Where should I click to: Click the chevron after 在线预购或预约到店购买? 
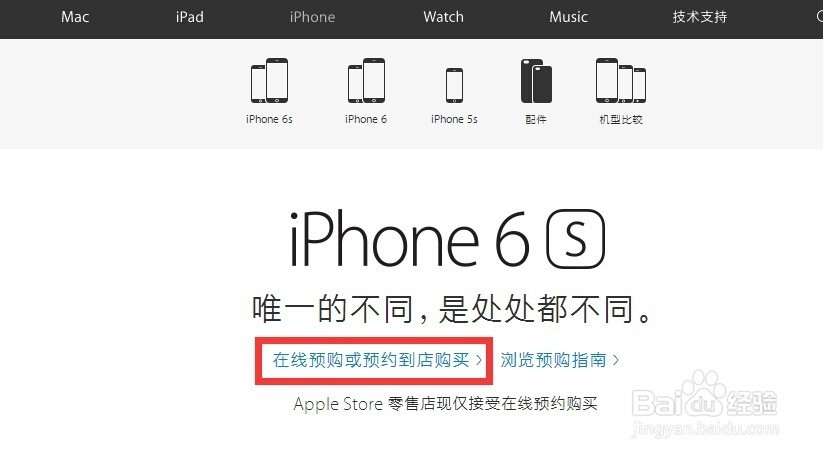[478, 360]
